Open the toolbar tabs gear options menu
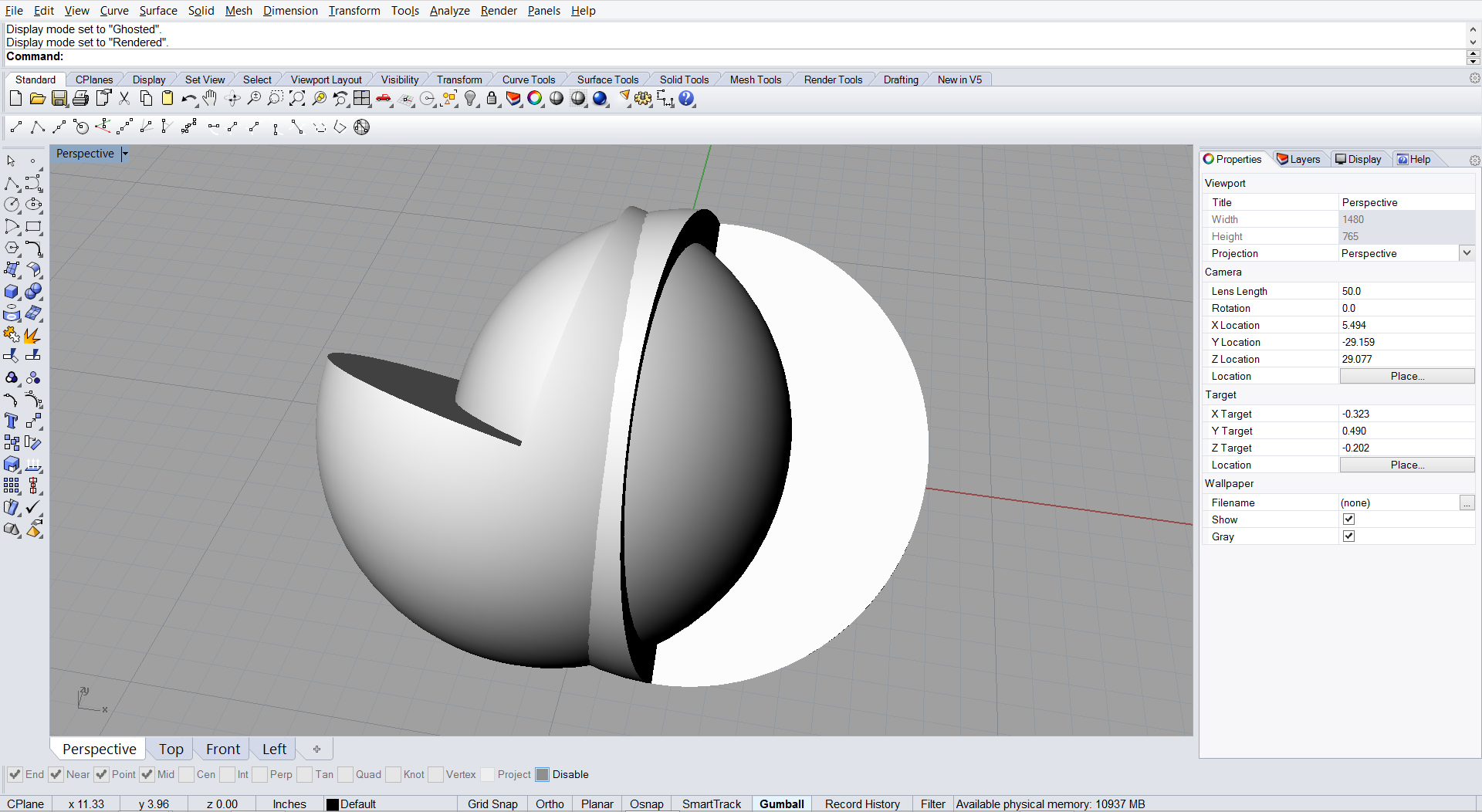This screenshot has height=812, width=1482. [x=1474, y=79]
